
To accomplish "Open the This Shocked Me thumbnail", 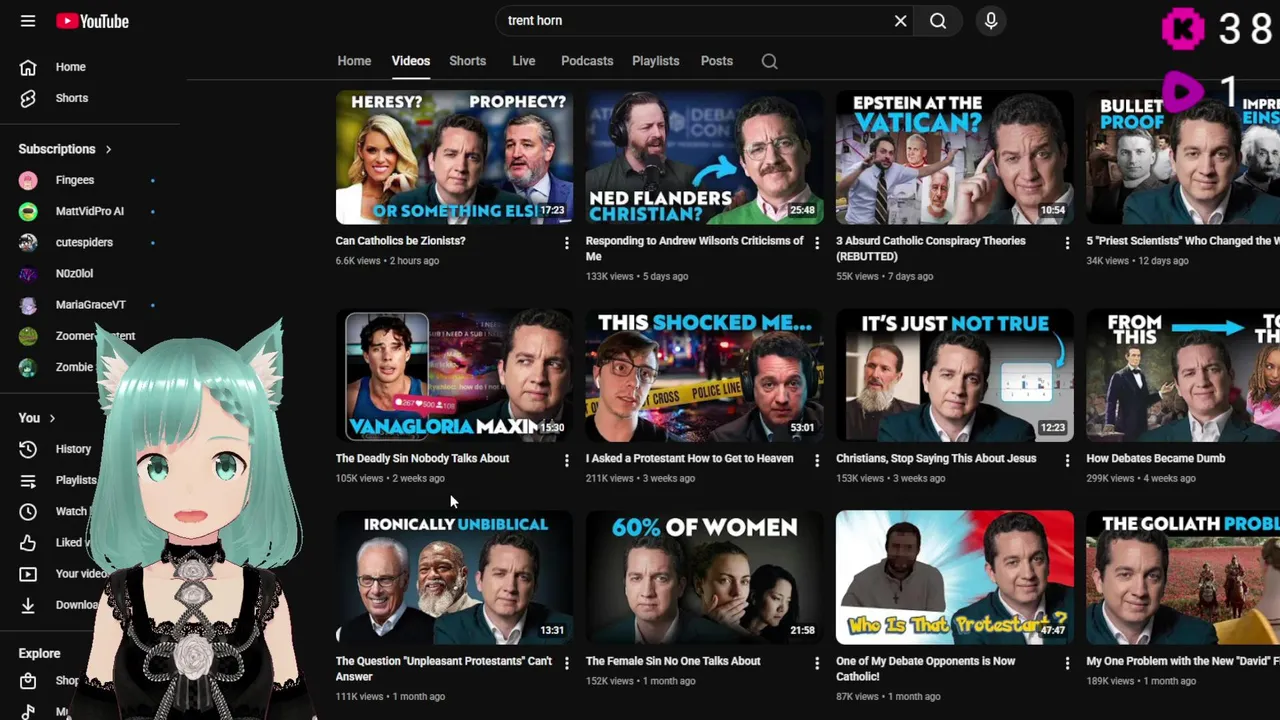I will [x=705, y=375].
